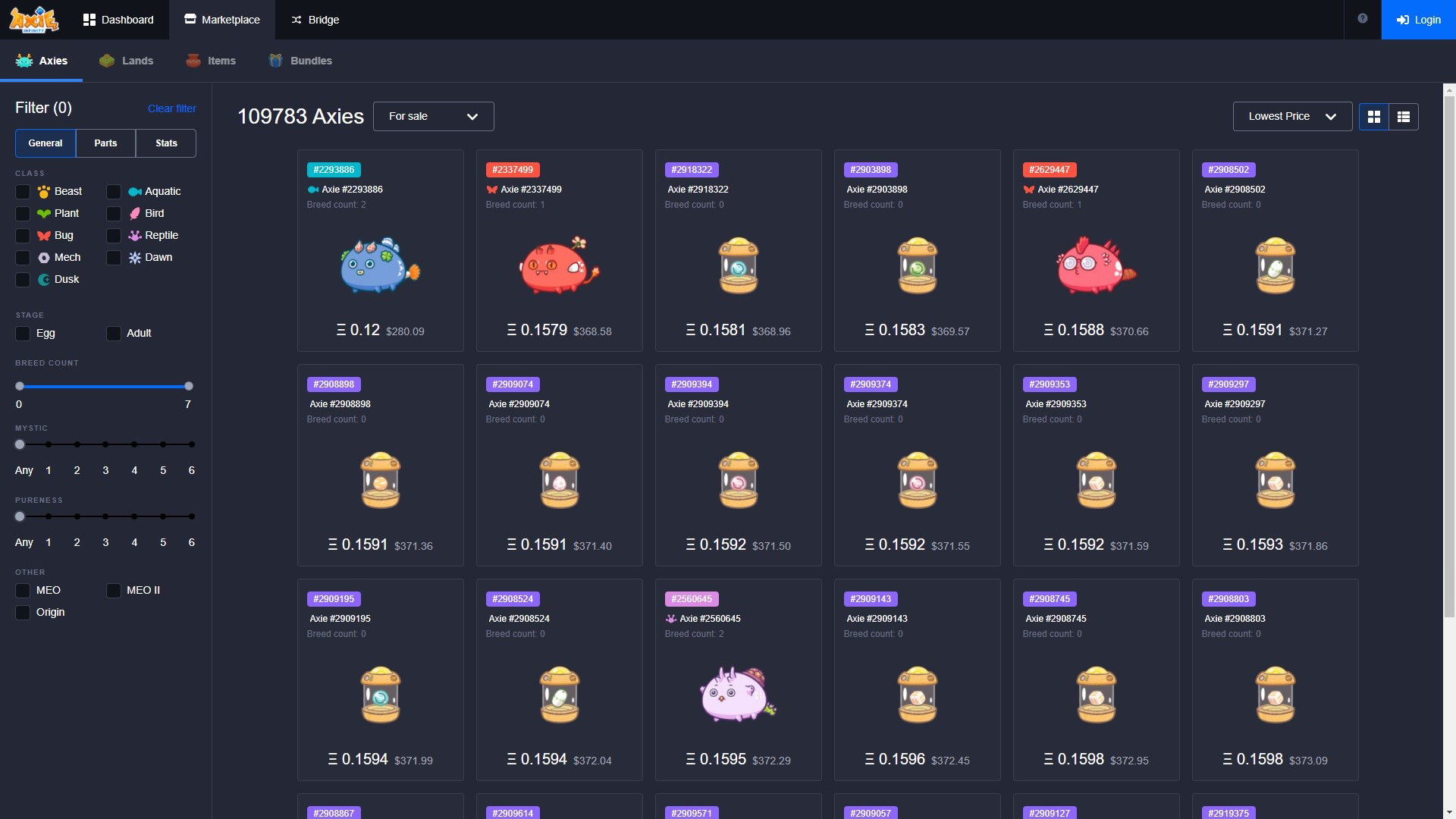
Task: Click the blue aquatic Axie #2293886 image
Action: (380, 265)
